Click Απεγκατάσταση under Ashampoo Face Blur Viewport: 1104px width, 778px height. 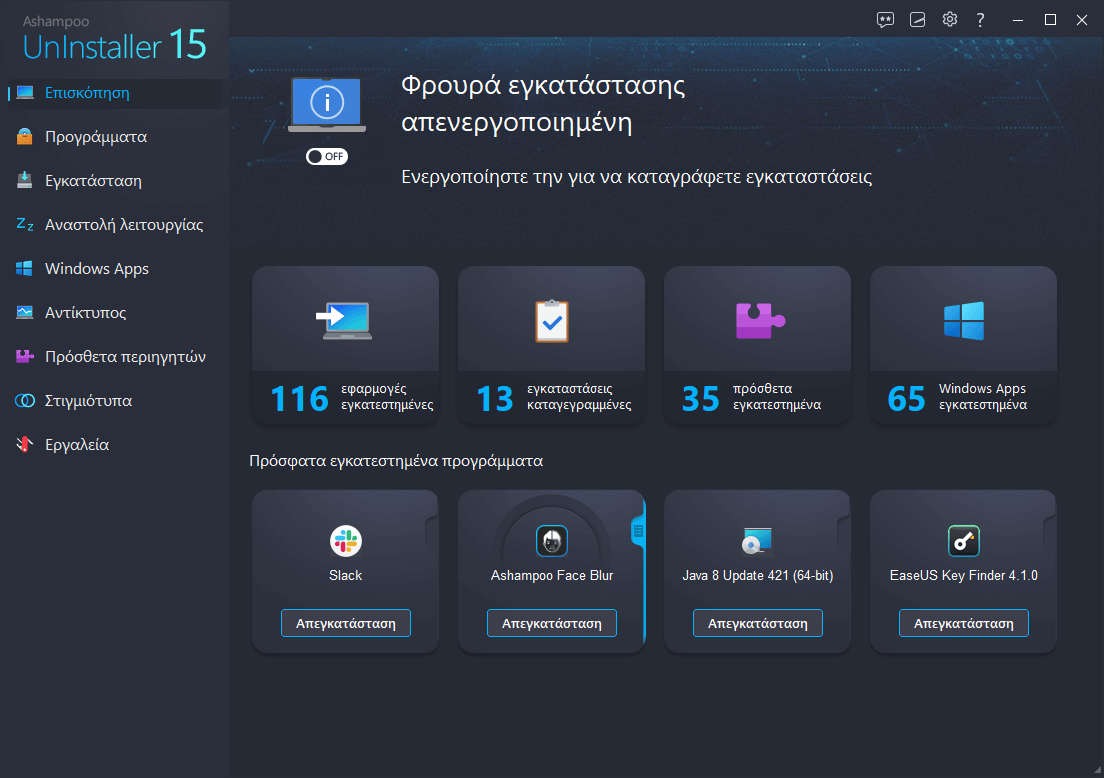pyautogui.click(x=552, y=623)
